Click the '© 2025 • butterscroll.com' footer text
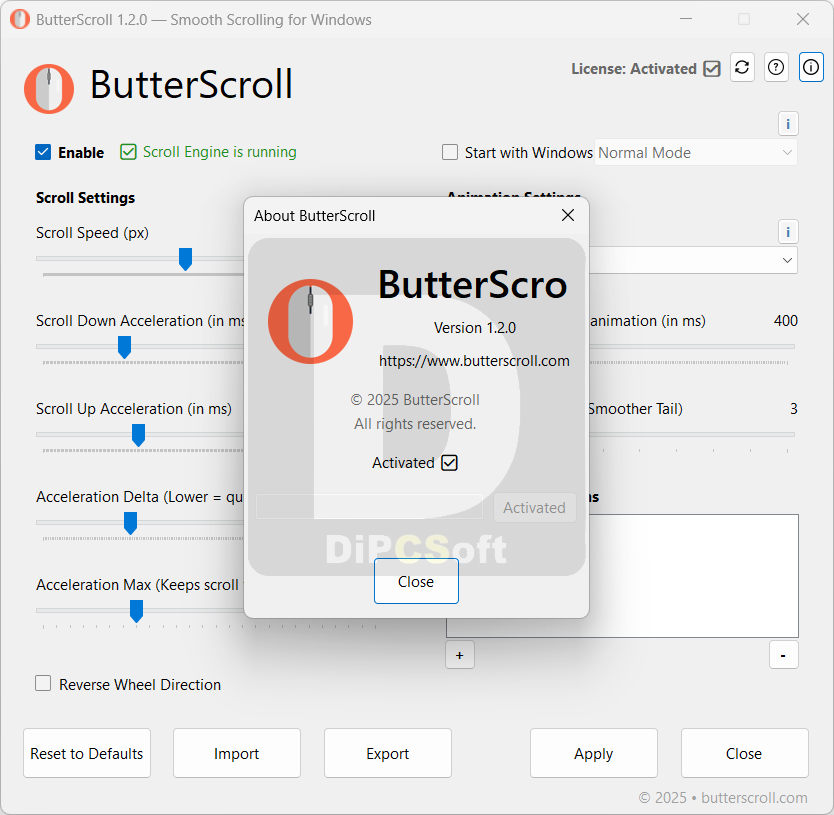Viewport: 834px width, 815px height. [x=723, y=797]
